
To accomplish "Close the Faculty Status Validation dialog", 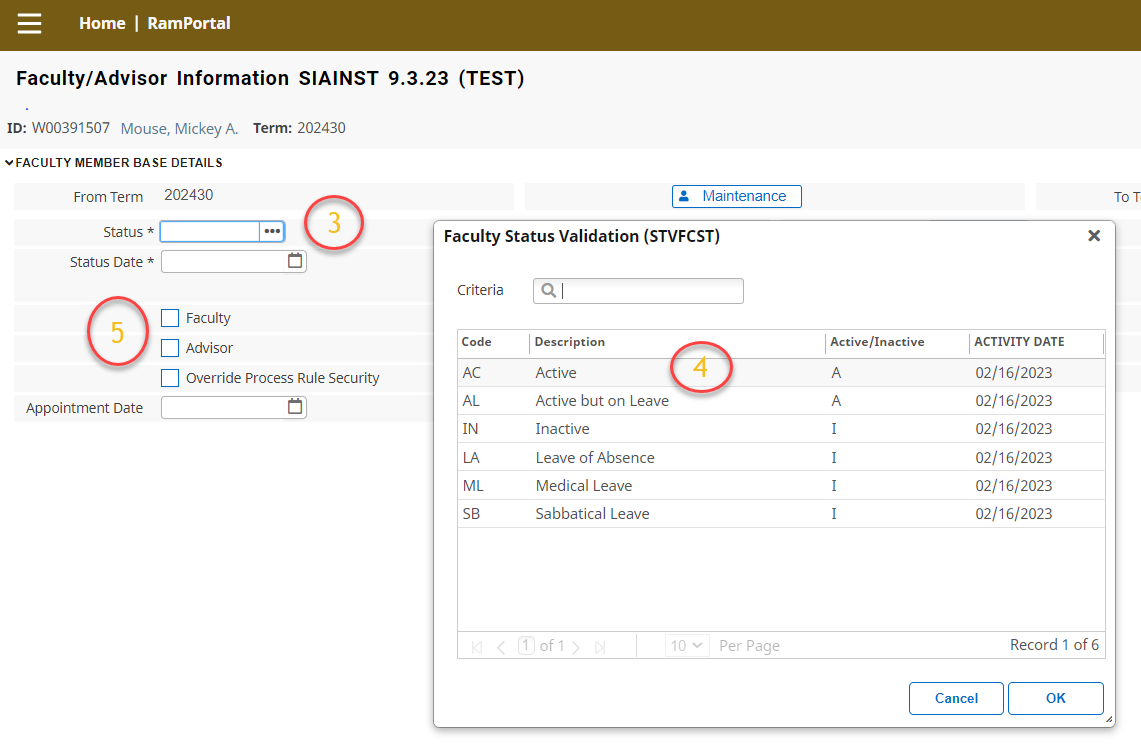I will point(1094,236).
